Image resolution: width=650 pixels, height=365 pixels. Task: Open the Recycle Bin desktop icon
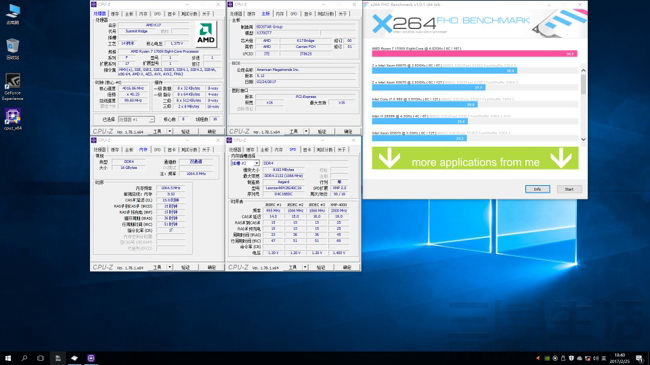pyautogui.click(x=13, y=49)
